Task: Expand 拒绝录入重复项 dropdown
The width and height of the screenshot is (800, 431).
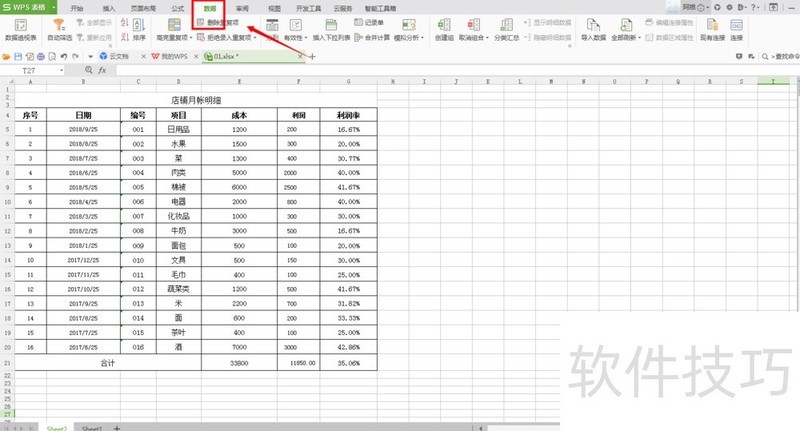Action: coord(255,37)
